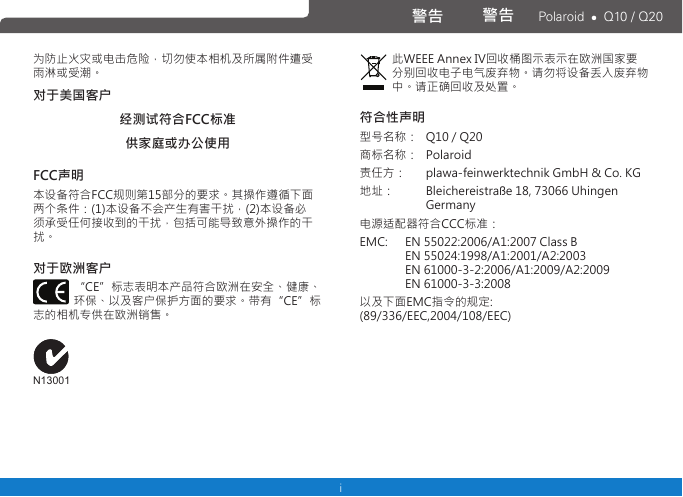
Task: Click plawa-feinwerktechnik GmbH & Co. KG
Action: pyautogui.click(x=533, y=173)
